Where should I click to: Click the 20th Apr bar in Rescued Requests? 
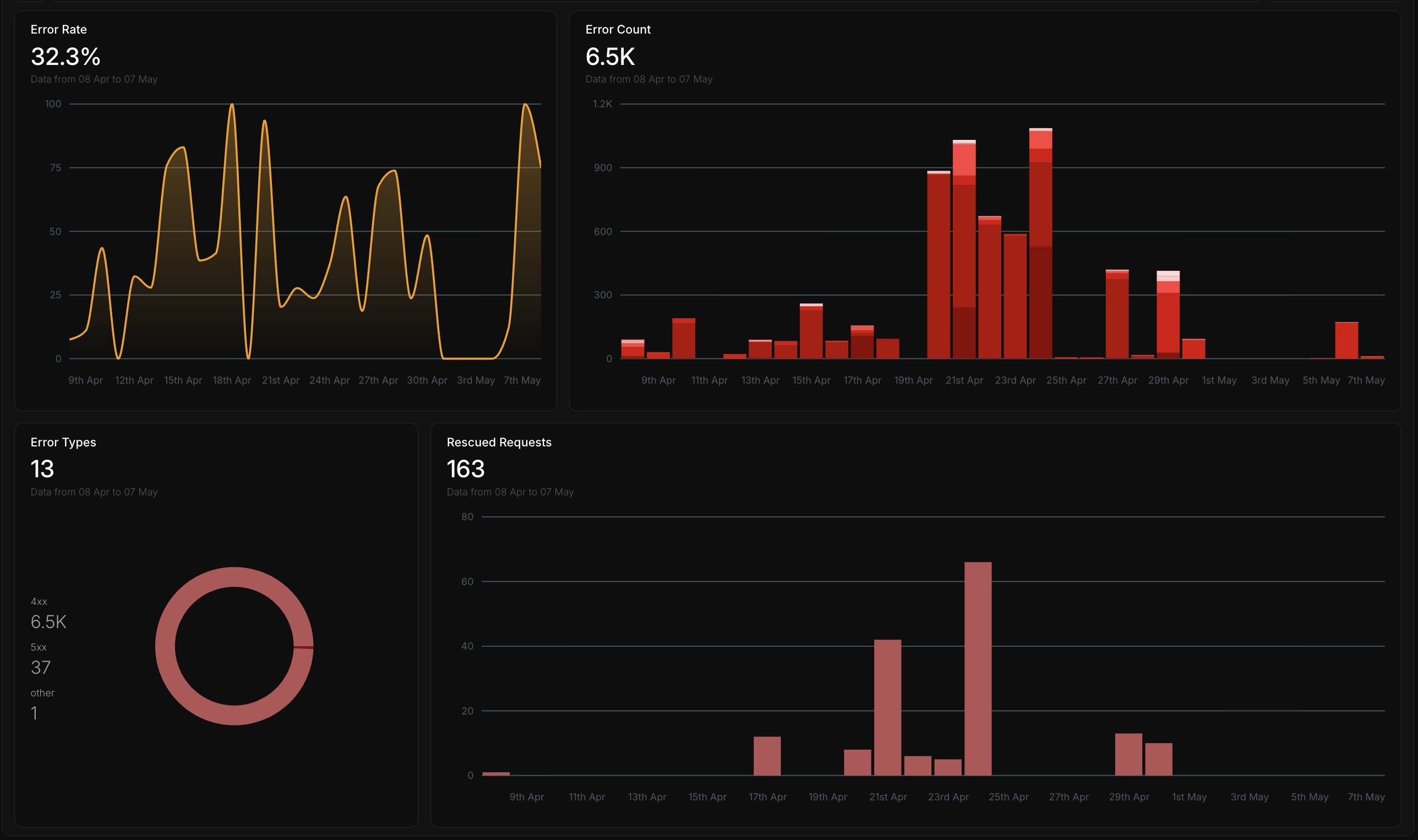[x=858, y=762]
